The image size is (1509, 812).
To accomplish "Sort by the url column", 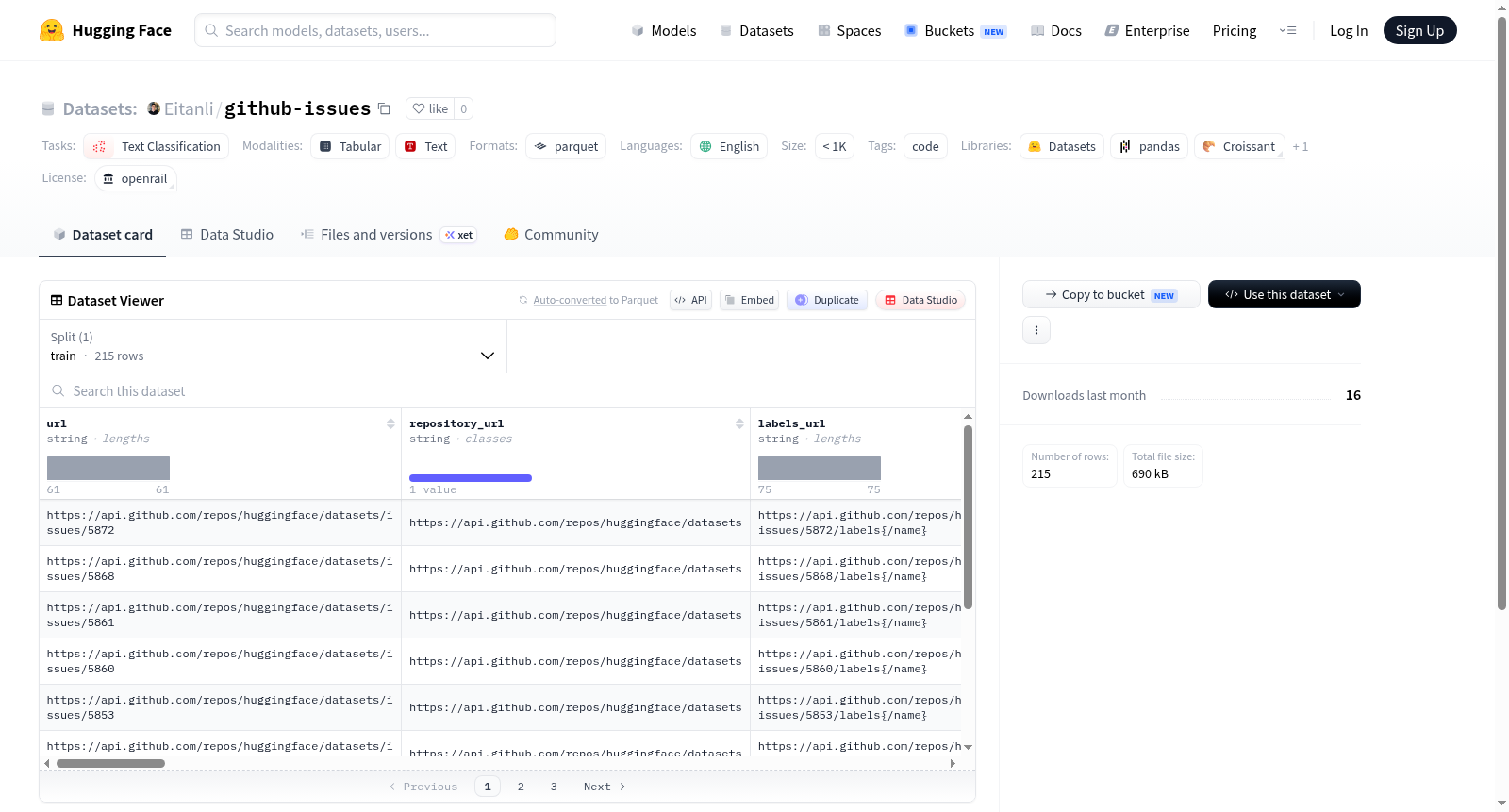I will pyautogui.click(x=390, y=424).
